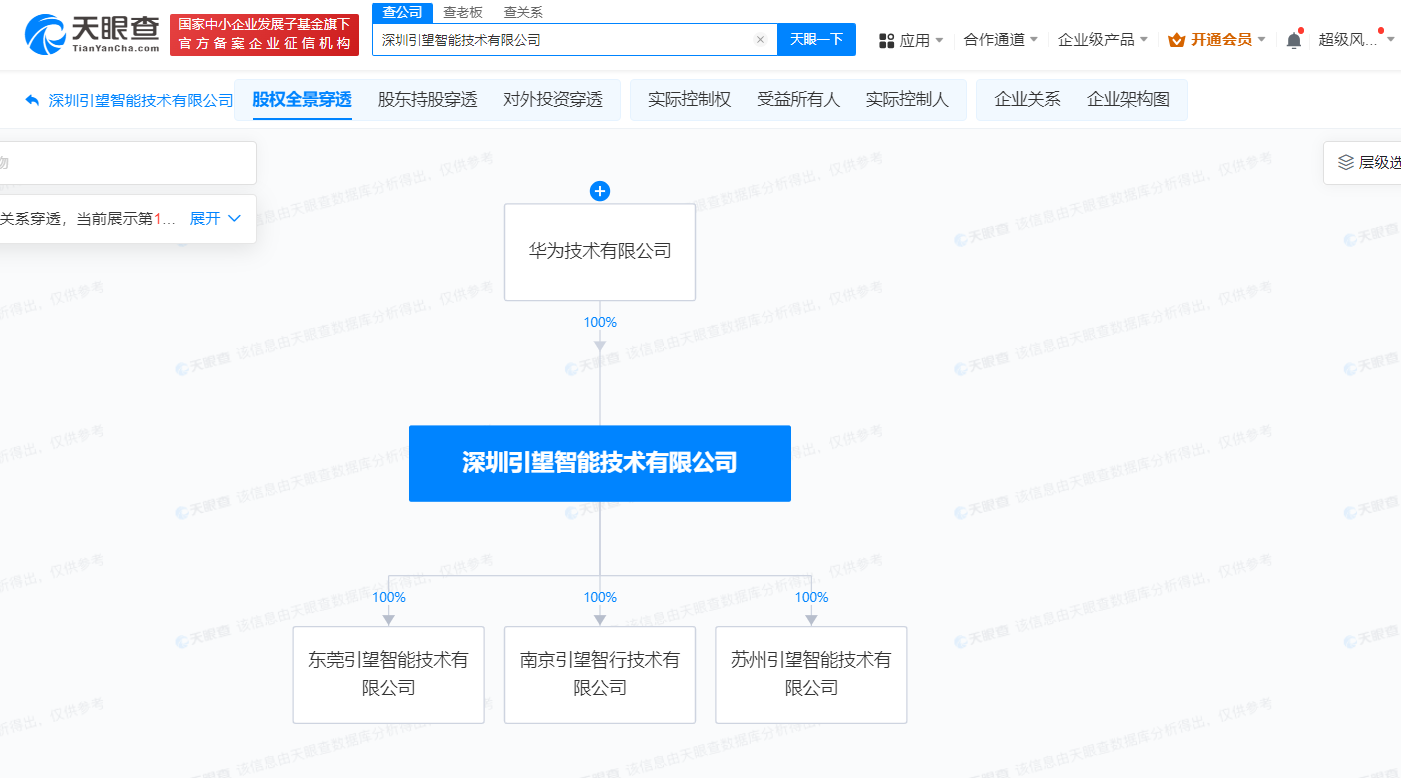Select the 华为技术有限公司 node
This screenshot has height=778, width=1401.
[600, 252]
